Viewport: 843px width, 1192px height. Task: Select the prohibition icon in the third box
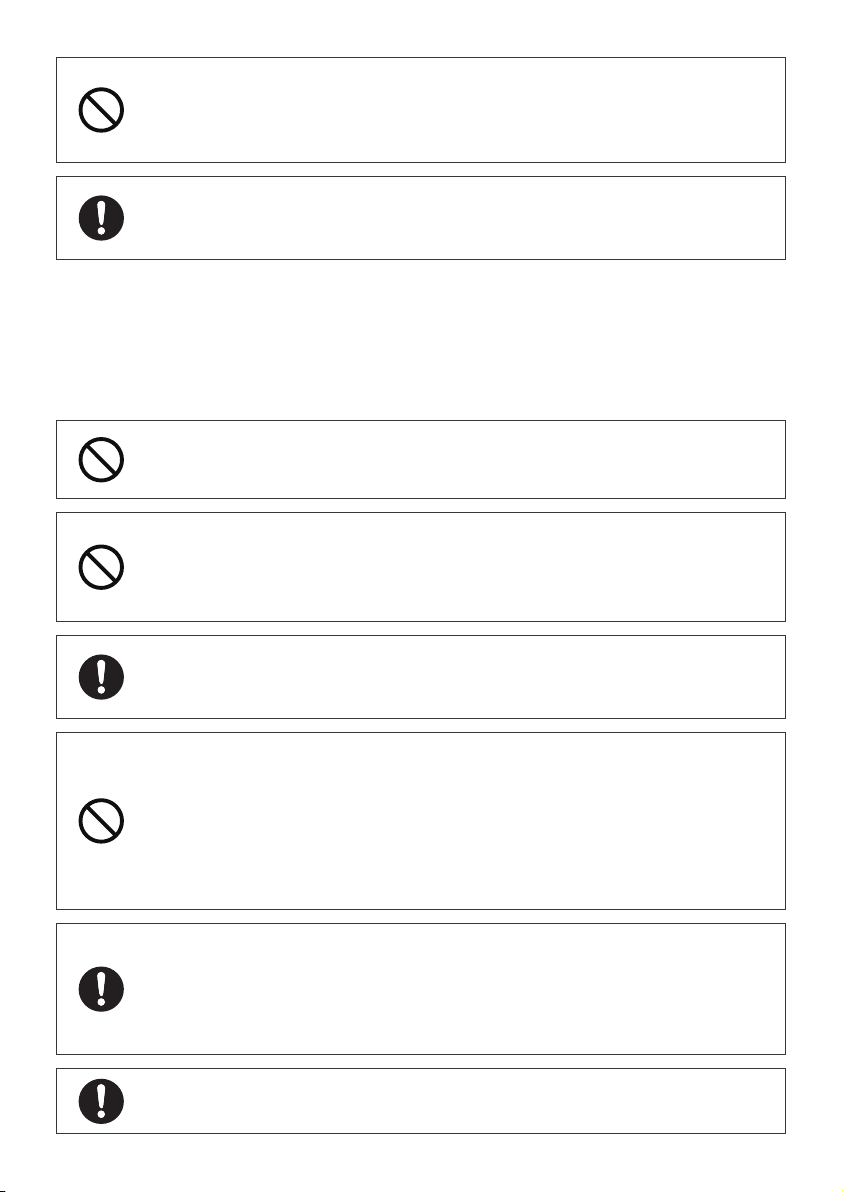[101, 459]
